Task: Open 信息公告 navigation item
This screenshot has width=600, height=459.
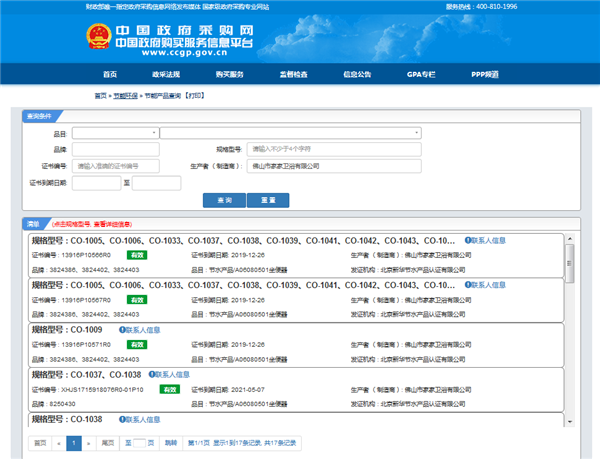Action: coord(357,74)
